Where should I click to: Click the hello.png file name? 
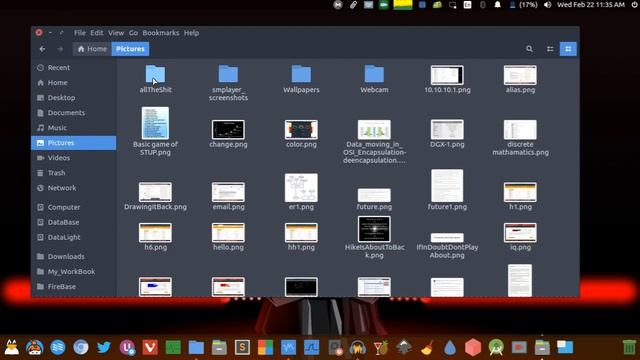point(228,247)
